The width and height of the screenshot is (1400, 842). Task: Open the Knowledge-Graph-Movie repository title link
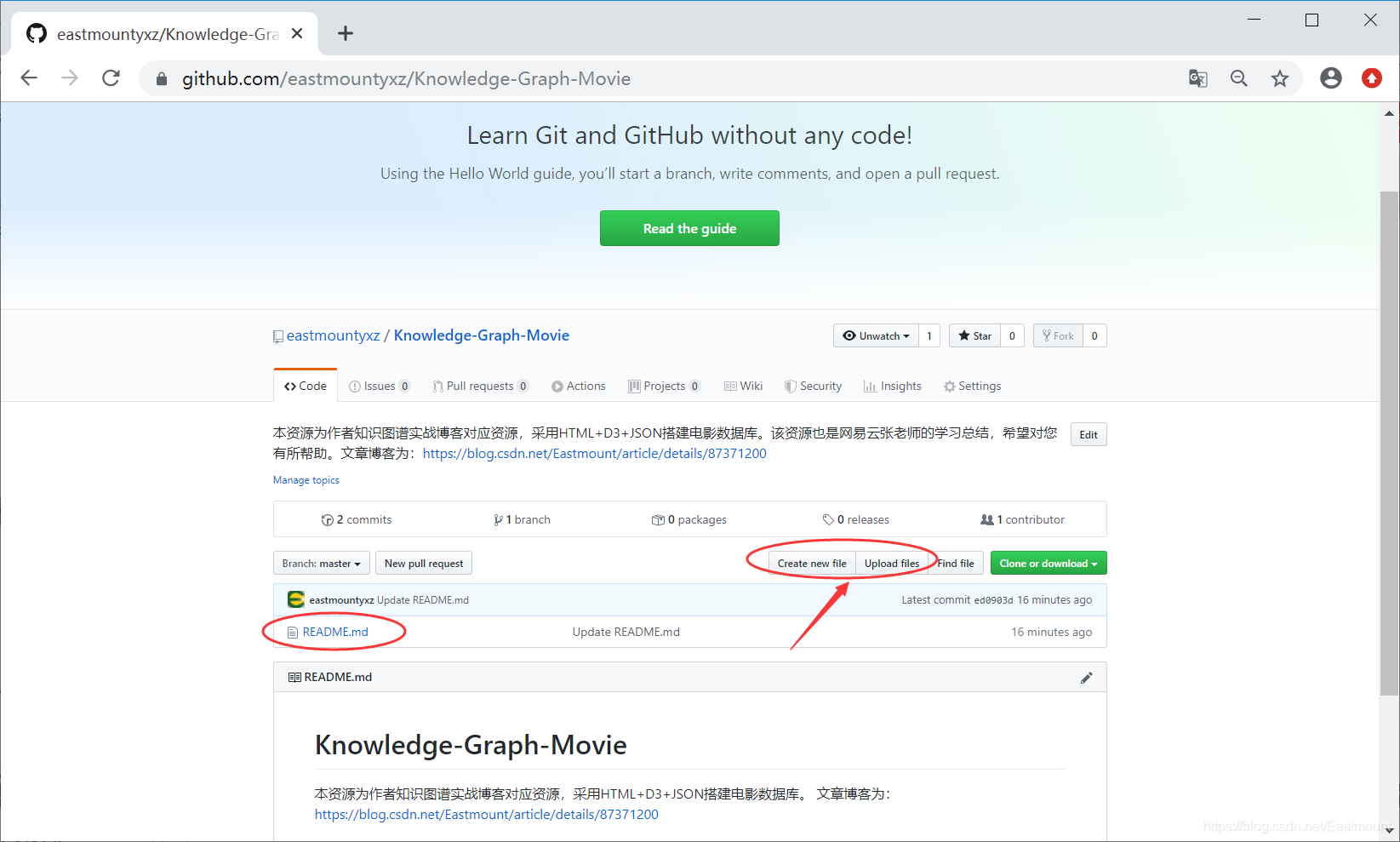[482, 335]
